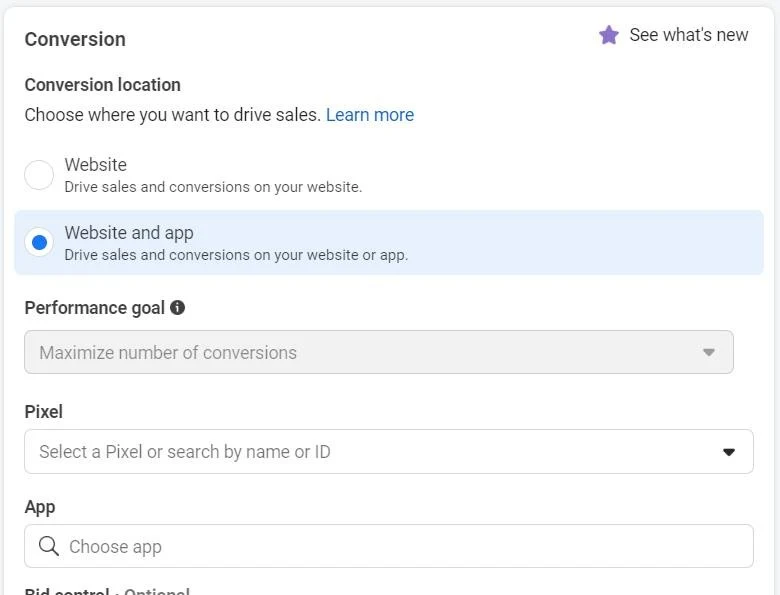The image size is (780, 595).
Task: Open the See what's new link
Action: pyautogui.click(x=688, y=35)
